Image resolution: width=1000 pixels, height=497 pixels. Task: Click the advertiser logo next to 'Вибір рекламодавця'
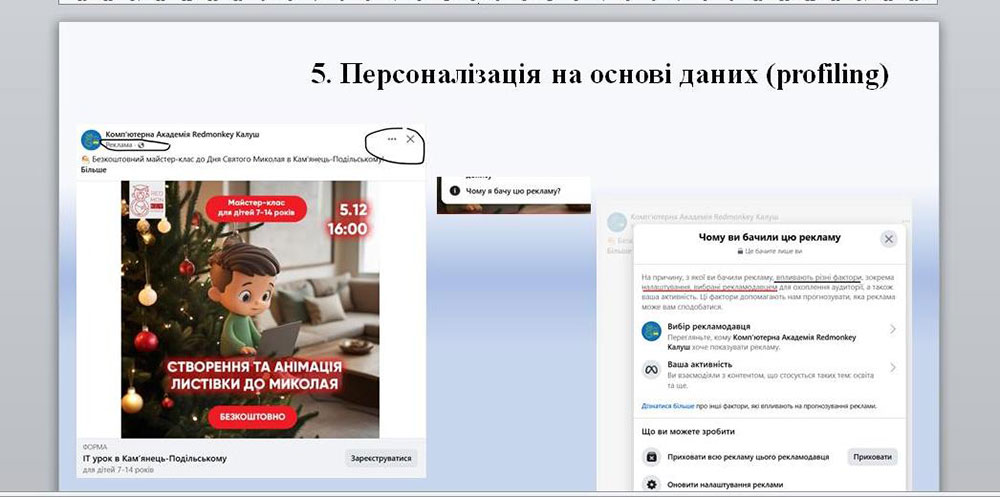click(x=650, y=332)
